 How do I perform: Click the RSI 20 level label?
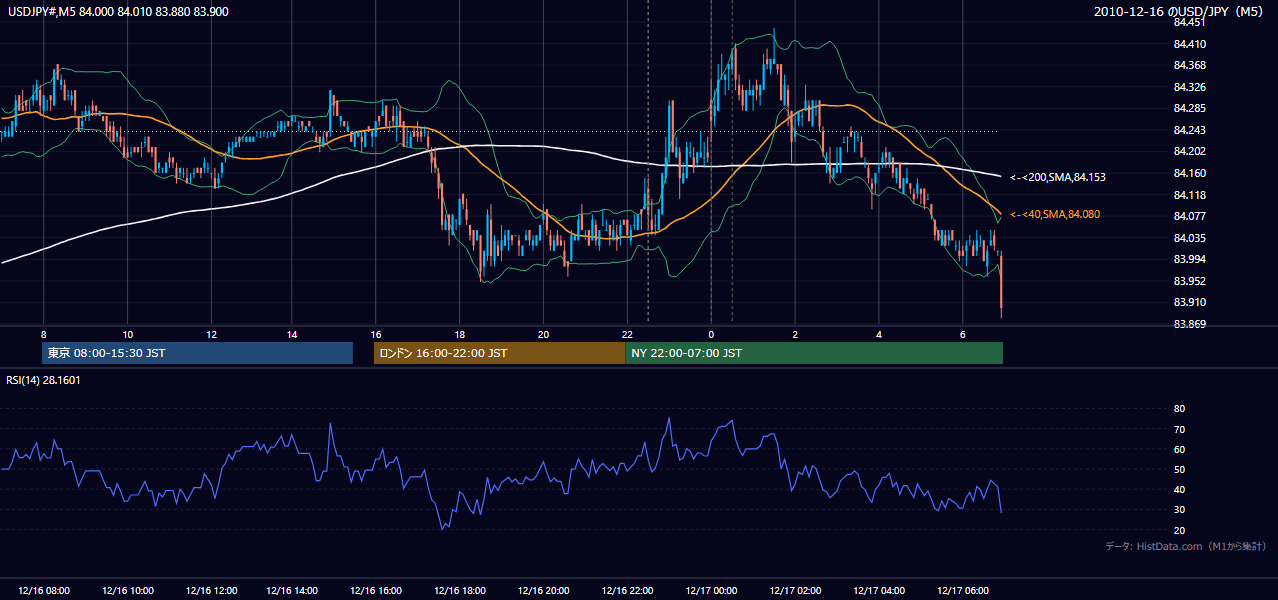pyautogui.click(x=1179, y=530)
